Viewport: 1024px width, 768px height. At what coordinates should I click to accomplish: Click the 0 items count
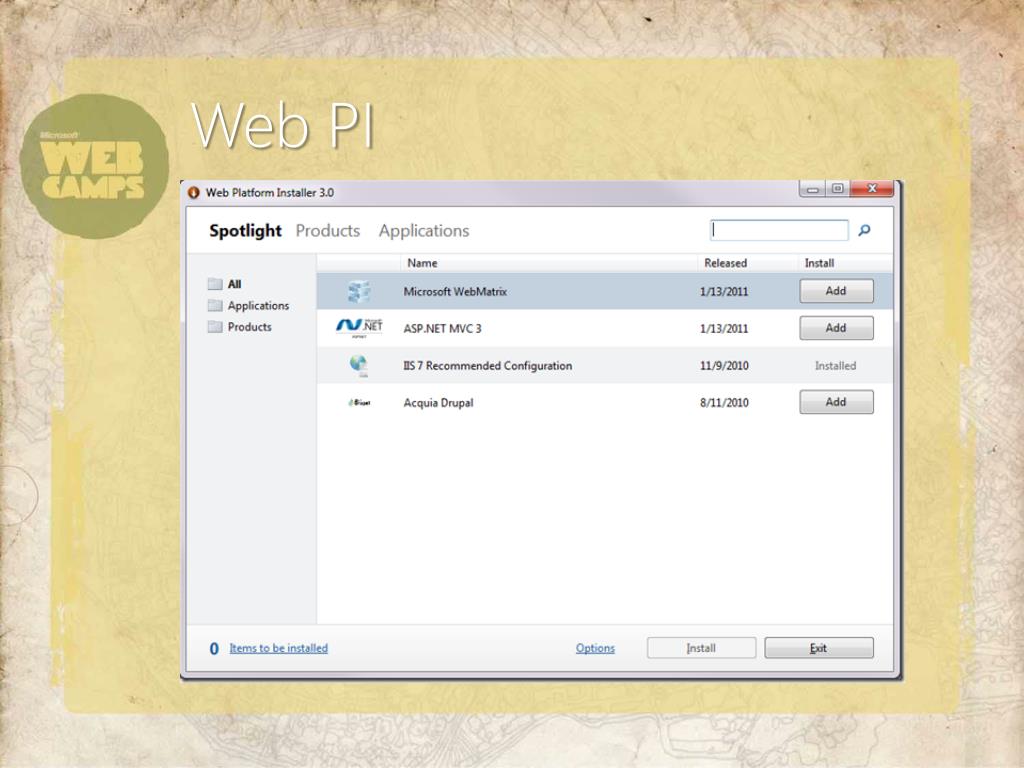214,648
